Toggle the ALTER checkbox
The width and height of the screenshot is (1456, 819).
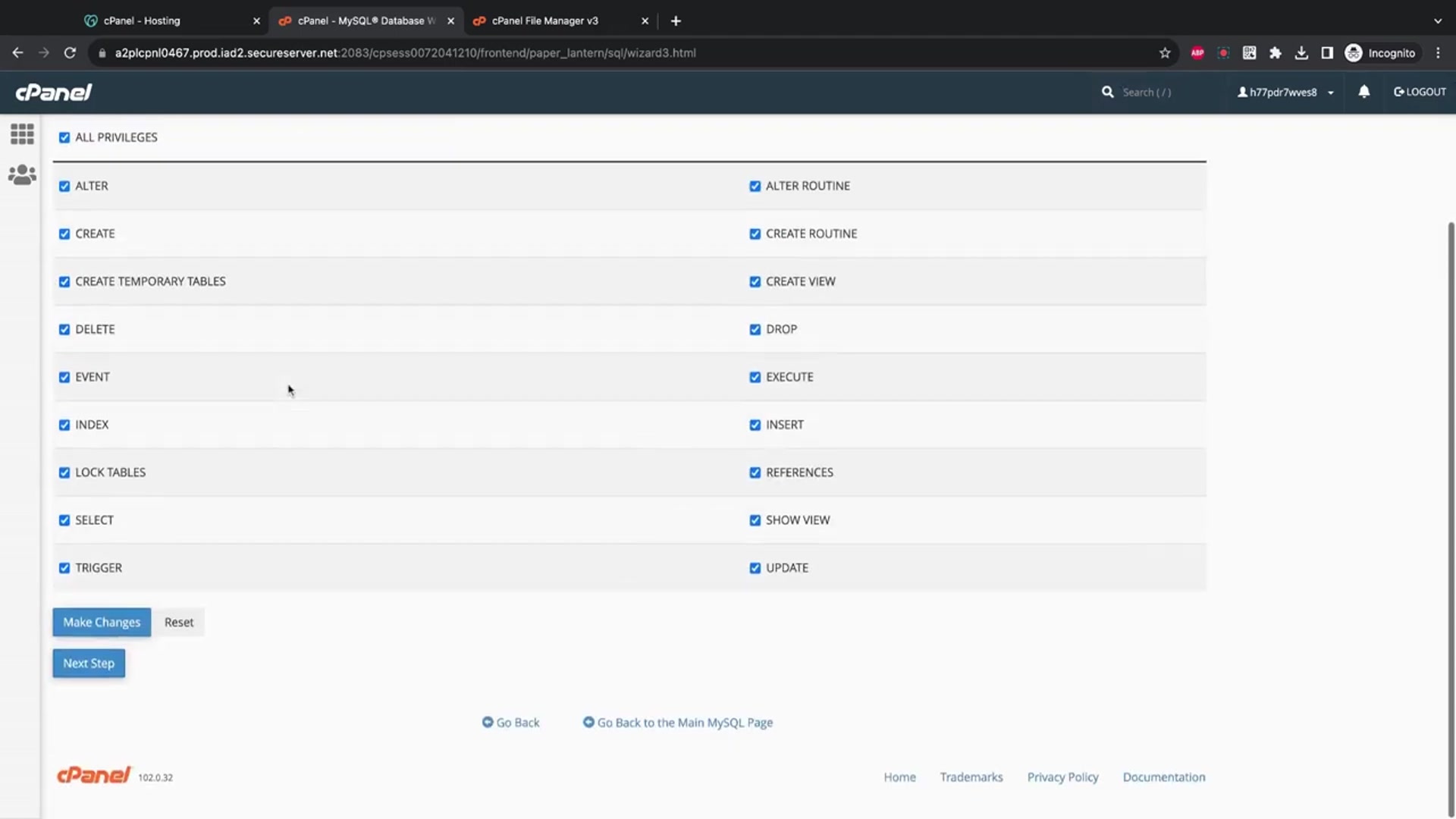click(x=64, y=187)
